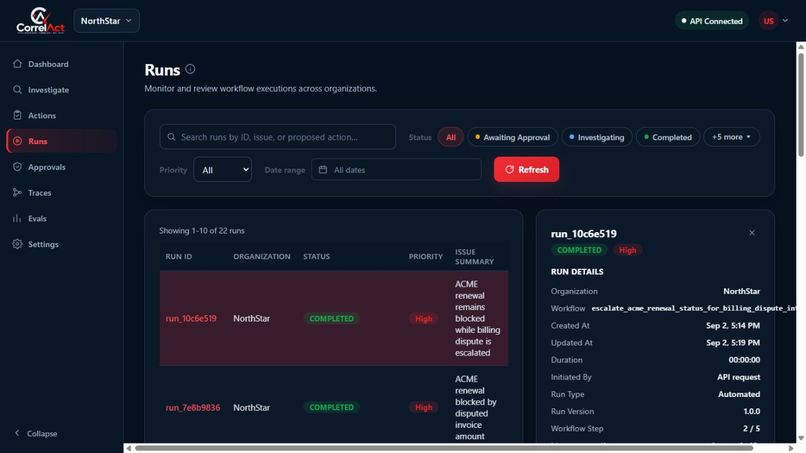Screen dimensions: 806x453
Task: Filter by Completed status
Action: pos(668,137)
